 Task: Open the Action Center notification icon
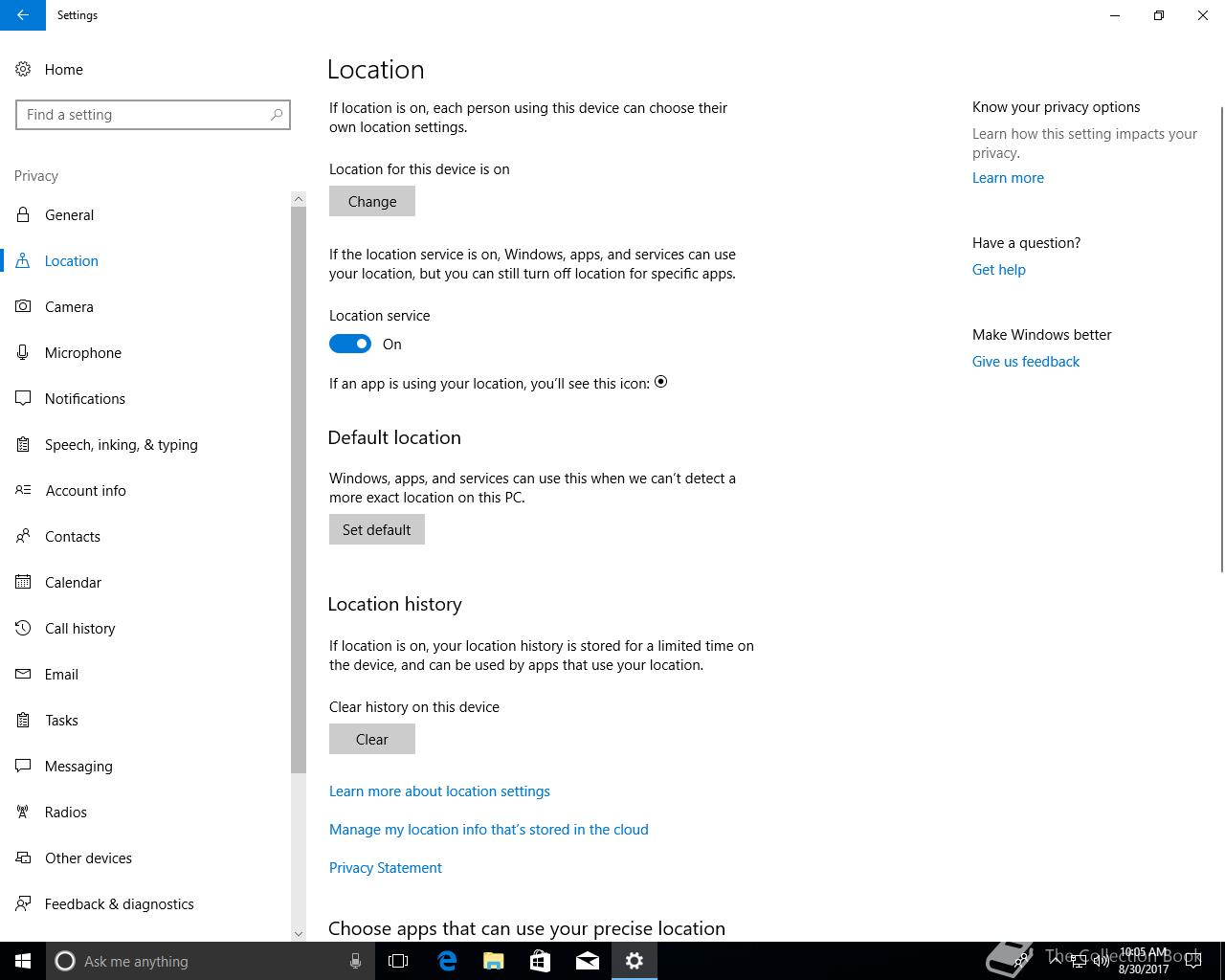1193,961
